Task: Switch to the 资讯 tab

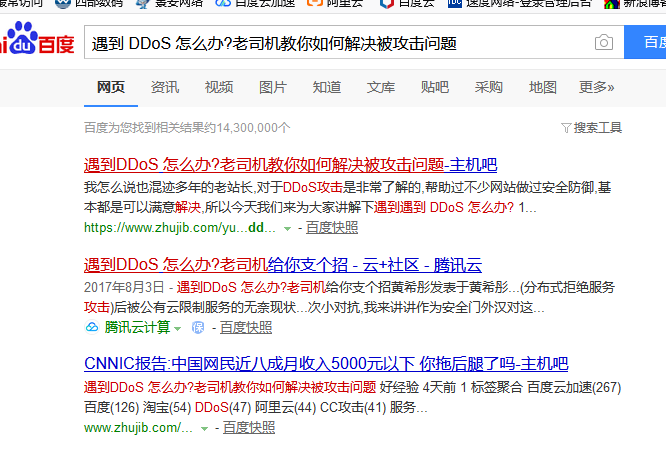Action: pos(165,87)
